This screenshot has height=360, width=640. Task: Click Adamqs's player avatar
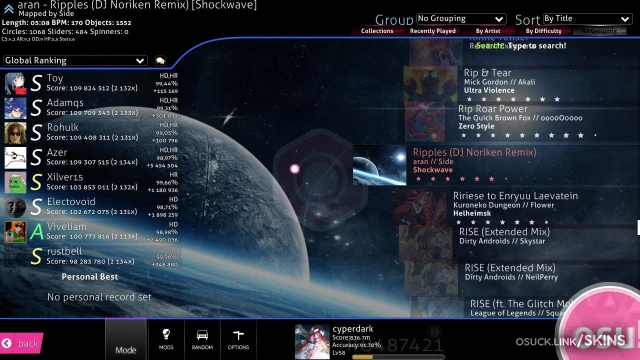(x=16, y=108)
